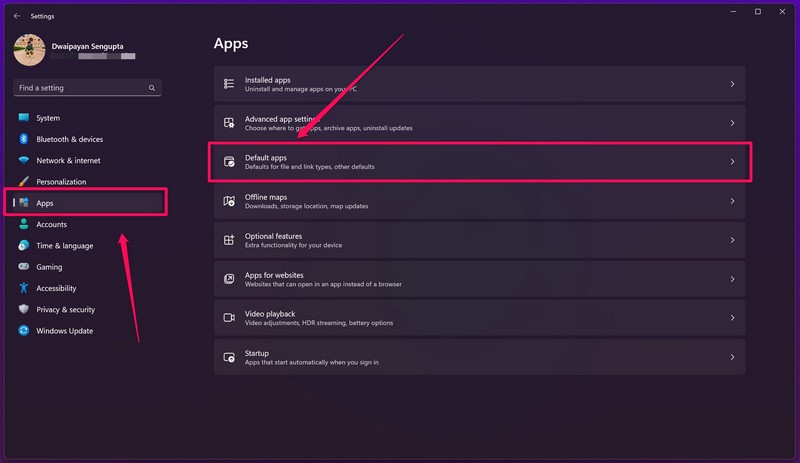Go back using the back arrow
800x463 pixels.
[16, 16]
